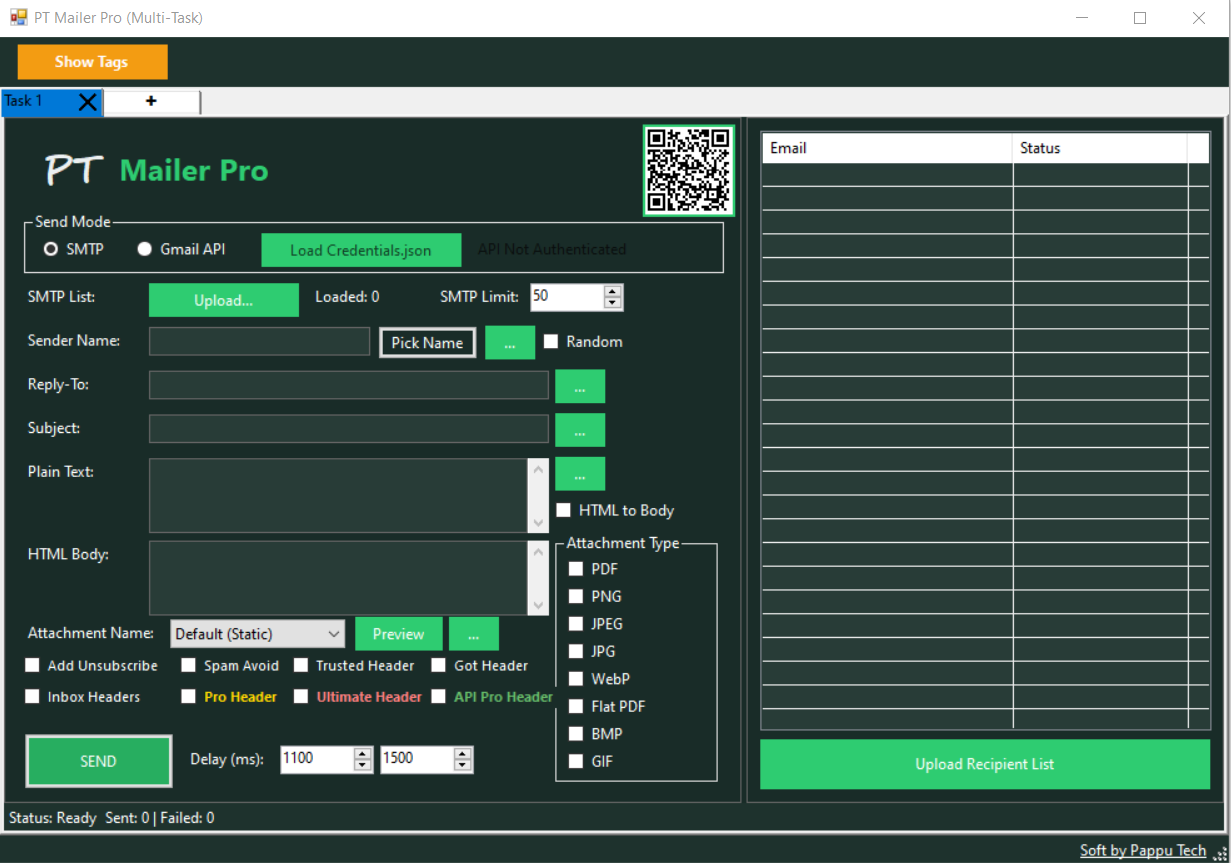
Task: Open Subject options via the ellipsis icon
Action: pos(580,430)
